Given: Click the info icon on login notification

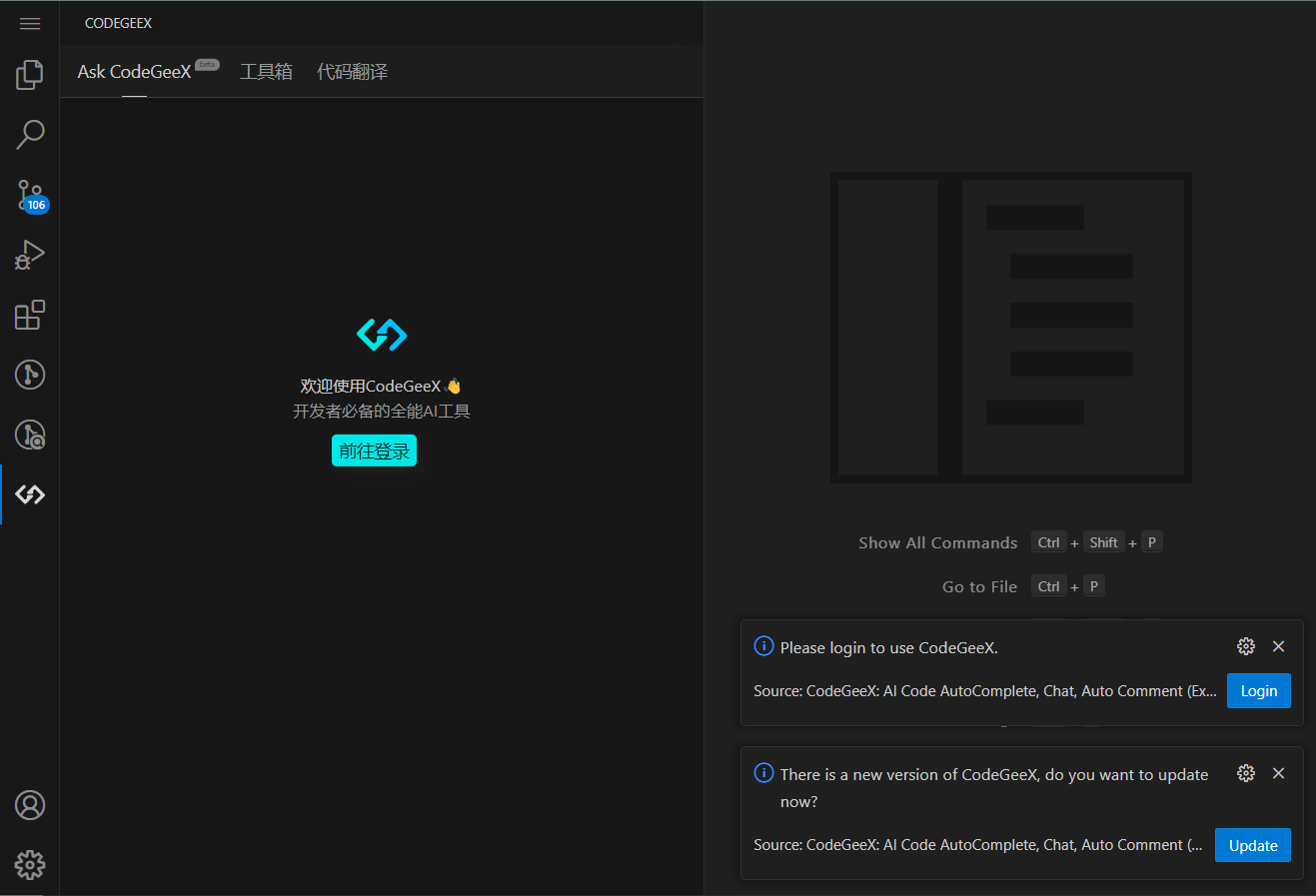Looking at the screenshot, I should pos(763,646).
